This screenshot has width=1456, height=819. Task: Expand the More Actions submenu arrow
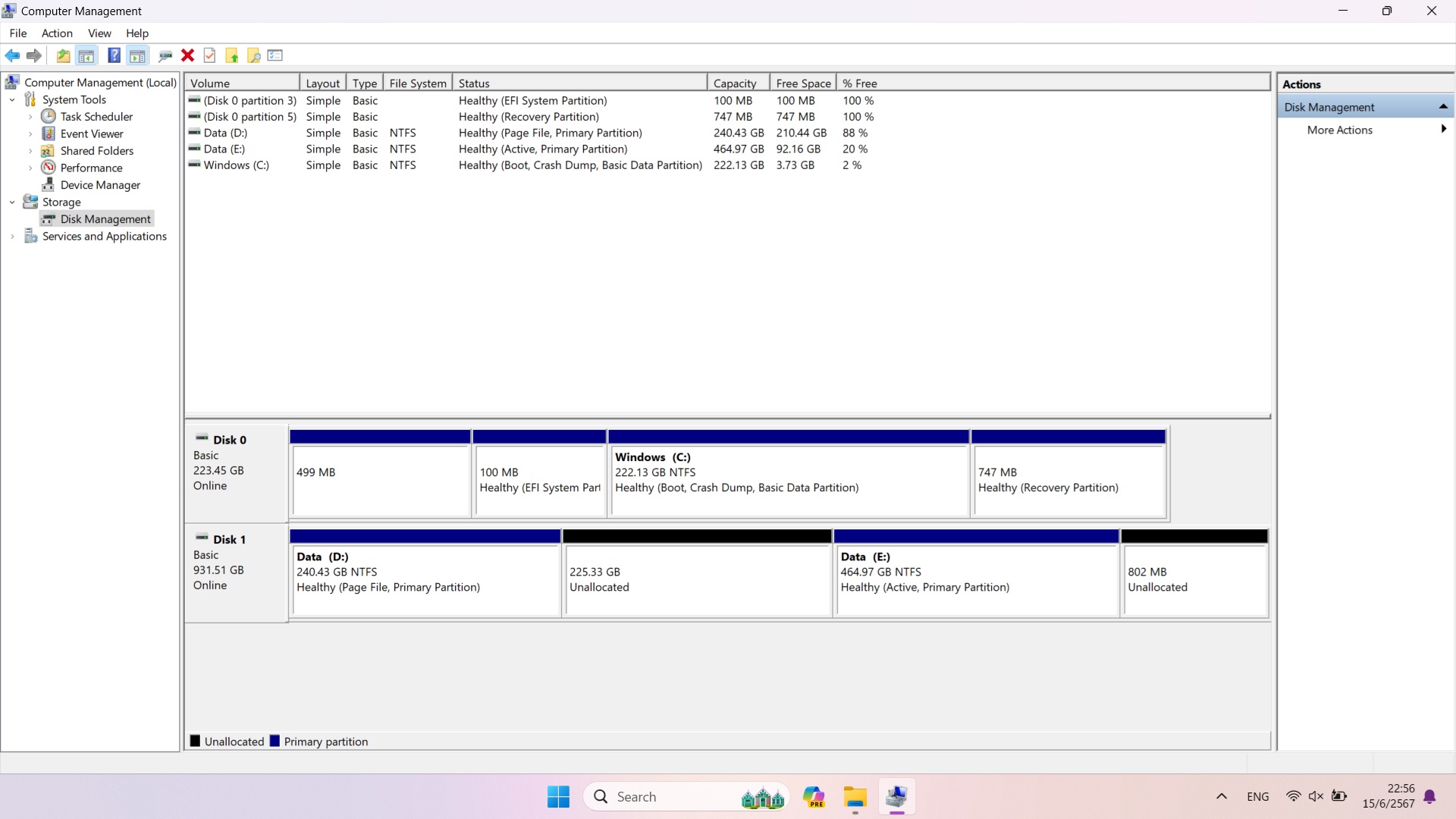[1443, 130]
